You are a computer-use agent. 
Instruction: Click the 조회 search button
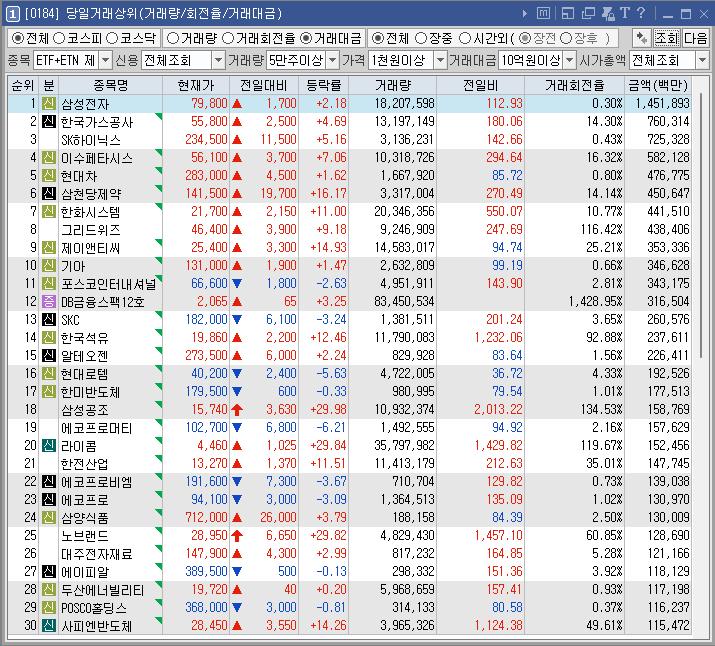click(666, 38)
